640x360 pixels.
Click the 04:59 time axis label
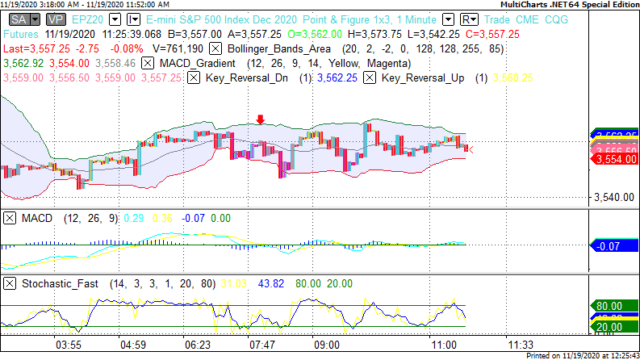(x=133, y=345)
